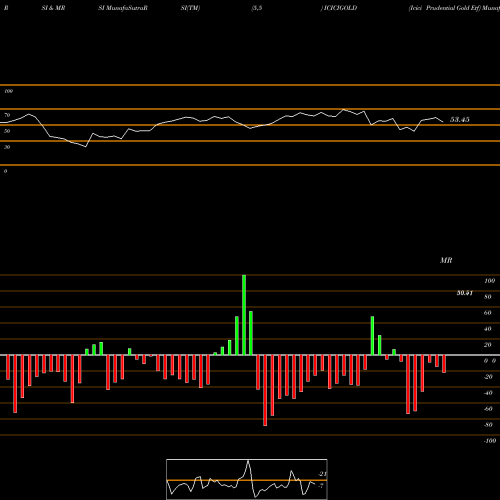
Task: Click the ')ICICIGOLD' symbol text
Action: pos(339,8)
